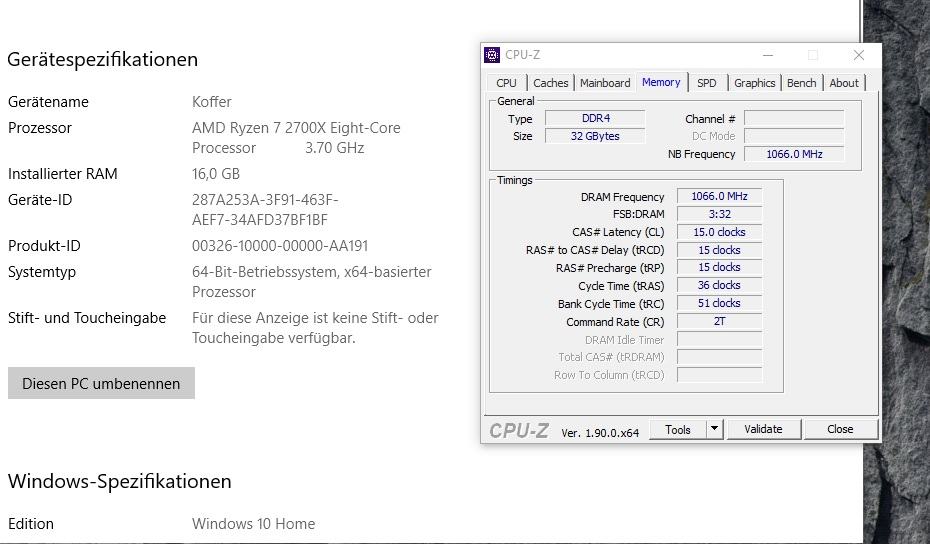Click the Gerätespezifikationen heading
Viewport: 930px width, 547px height.
[x=103, y=59]
